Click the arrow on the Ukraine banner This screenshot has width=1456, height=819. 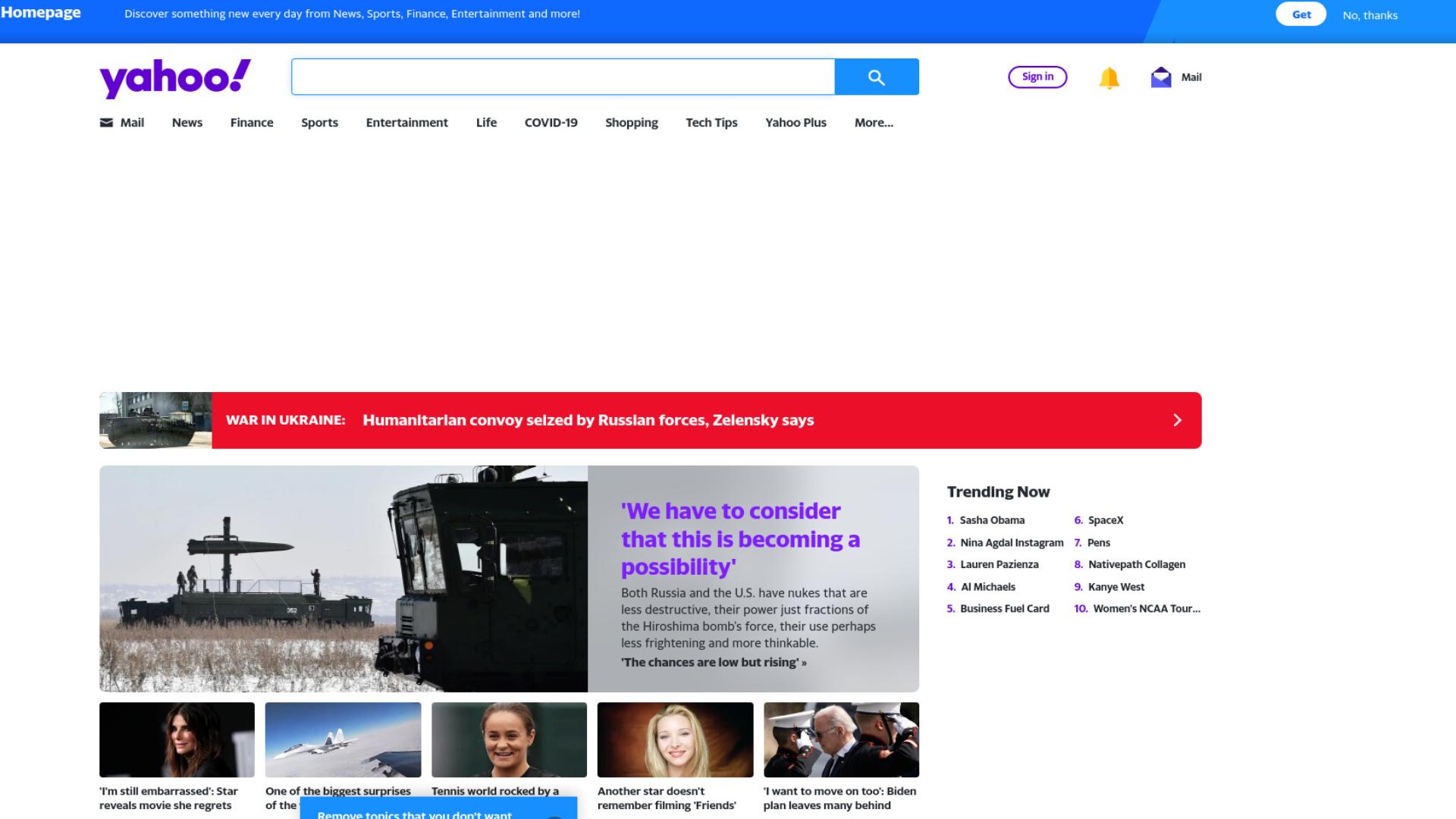(1177, 420)
